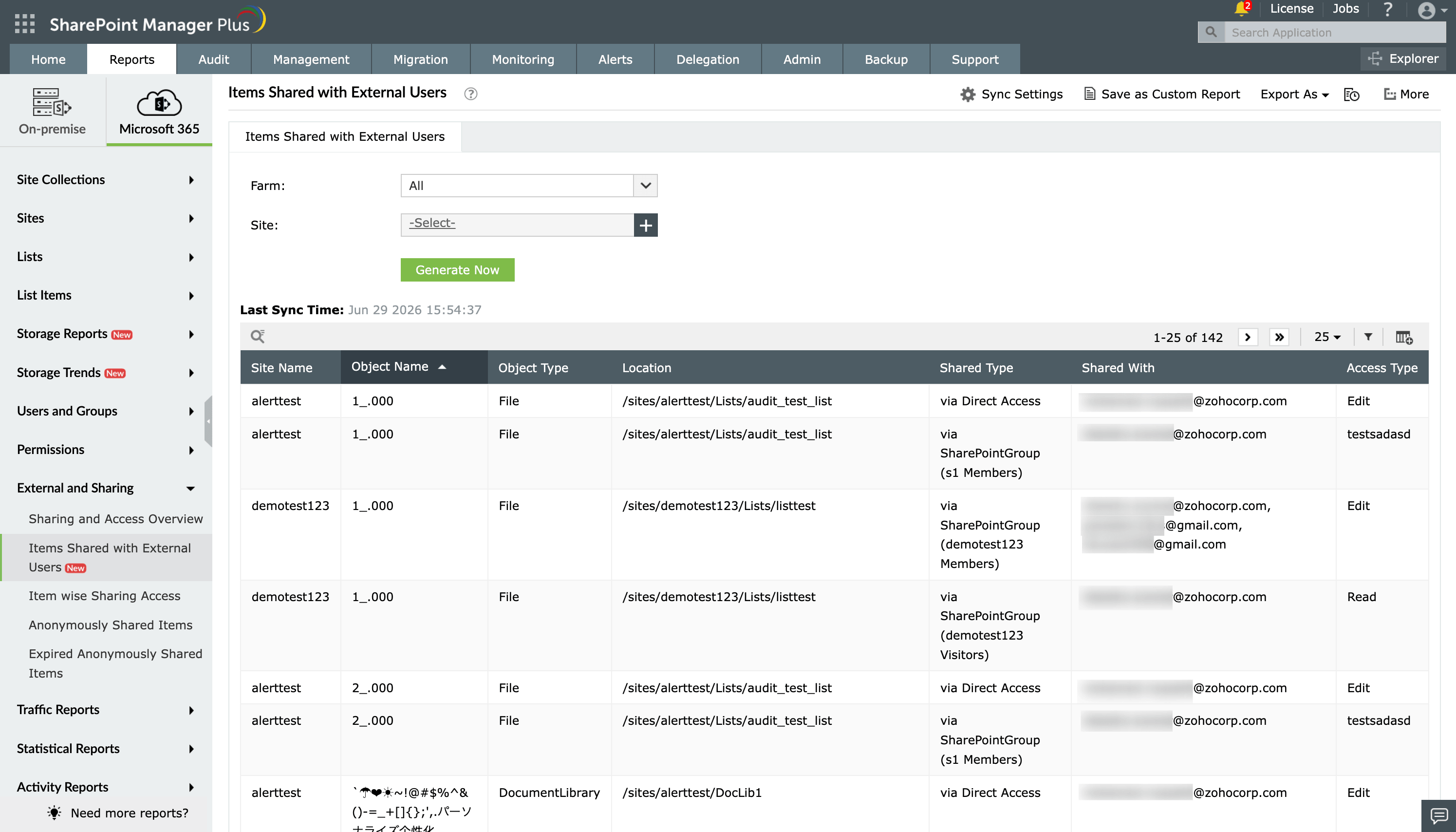Viewport: 1456px width, 832px height.
Task: Click the Location column header
Action: [x=770, y=367]
